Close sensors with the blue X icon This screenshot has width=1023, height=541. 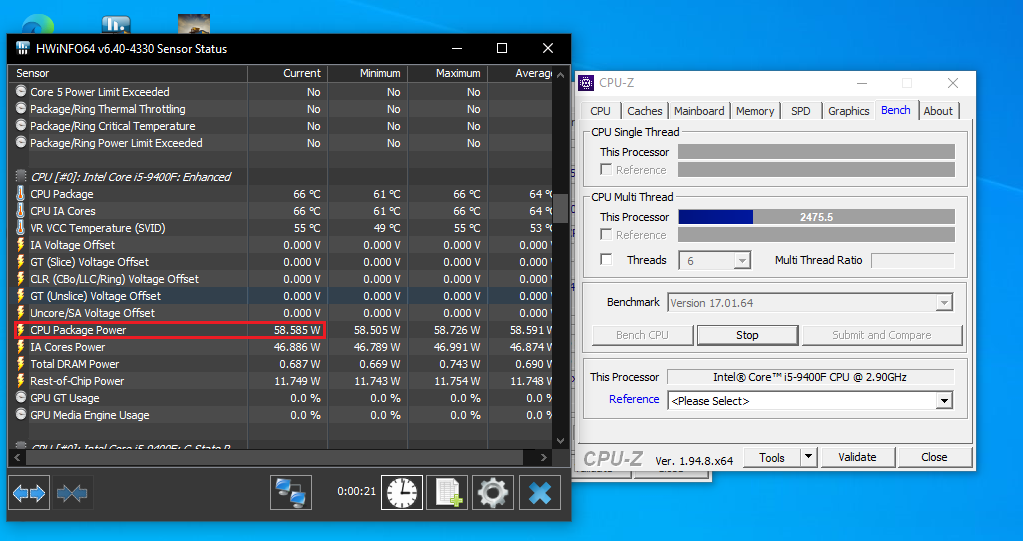coord(540,493)
